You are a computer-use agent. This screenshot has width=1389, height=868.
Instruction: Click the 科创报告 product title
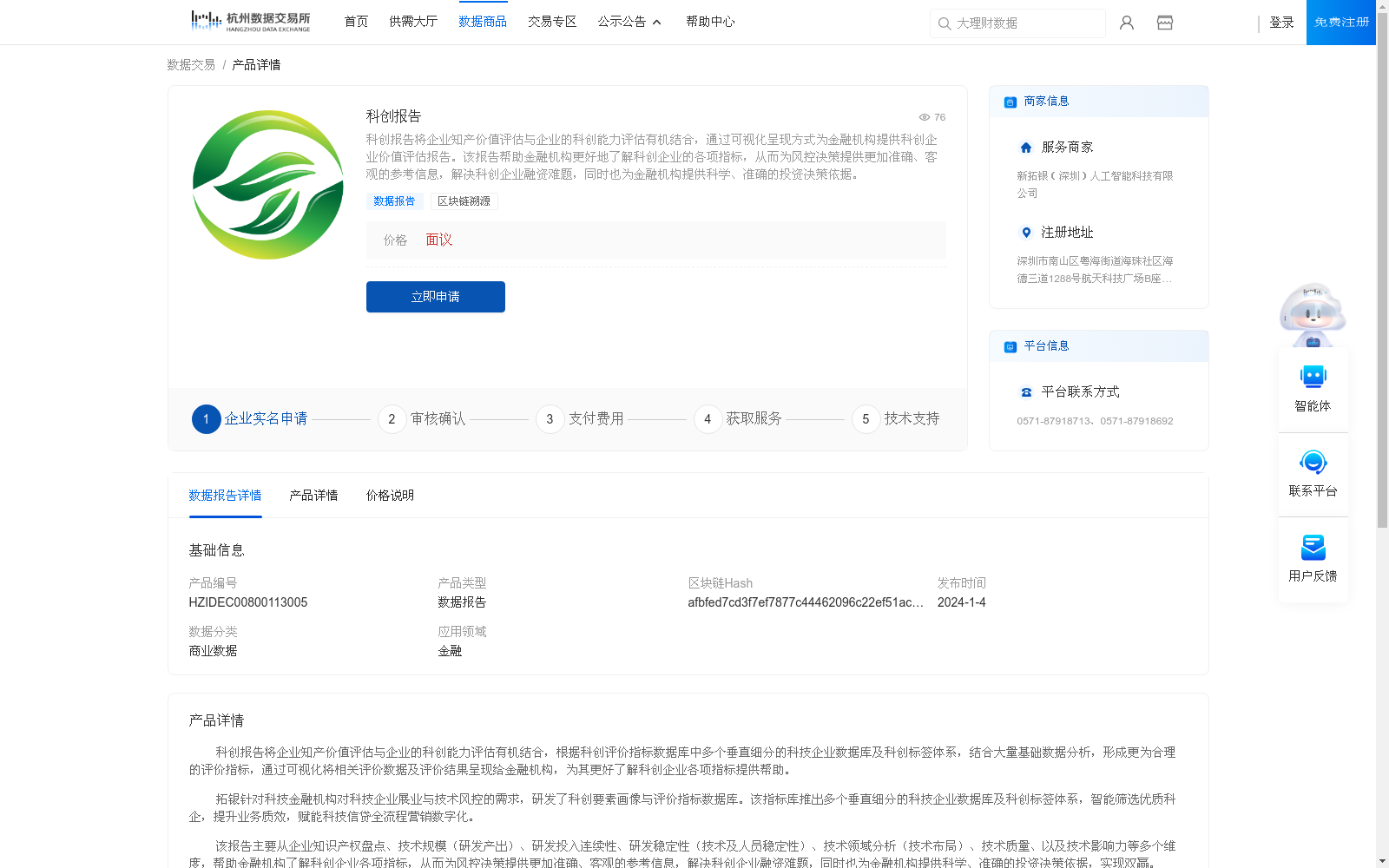point(393,116)
